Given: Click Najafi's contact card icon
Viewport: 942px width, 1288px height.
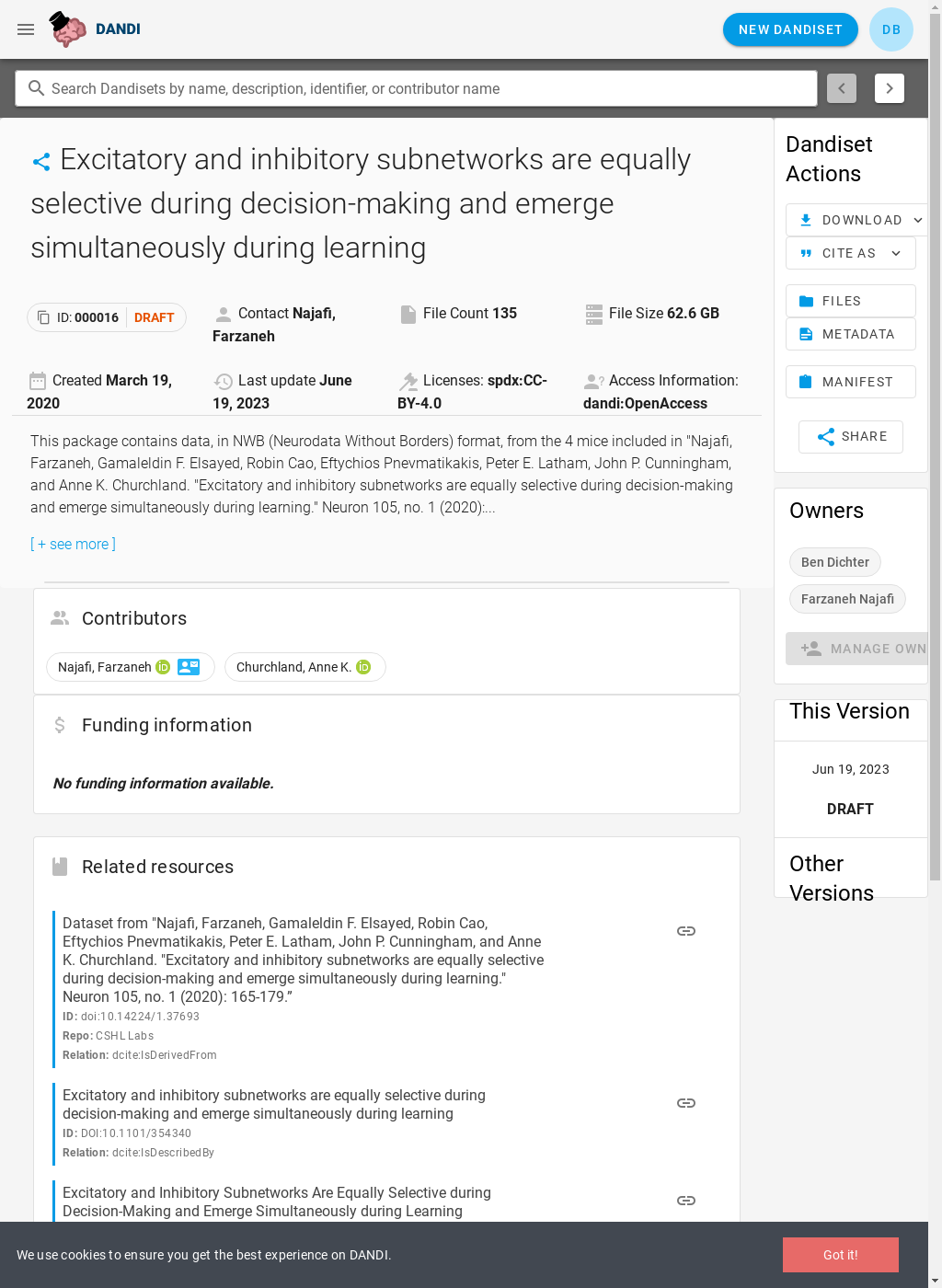Looking at the screenshot, I should [x=189, y=667].
